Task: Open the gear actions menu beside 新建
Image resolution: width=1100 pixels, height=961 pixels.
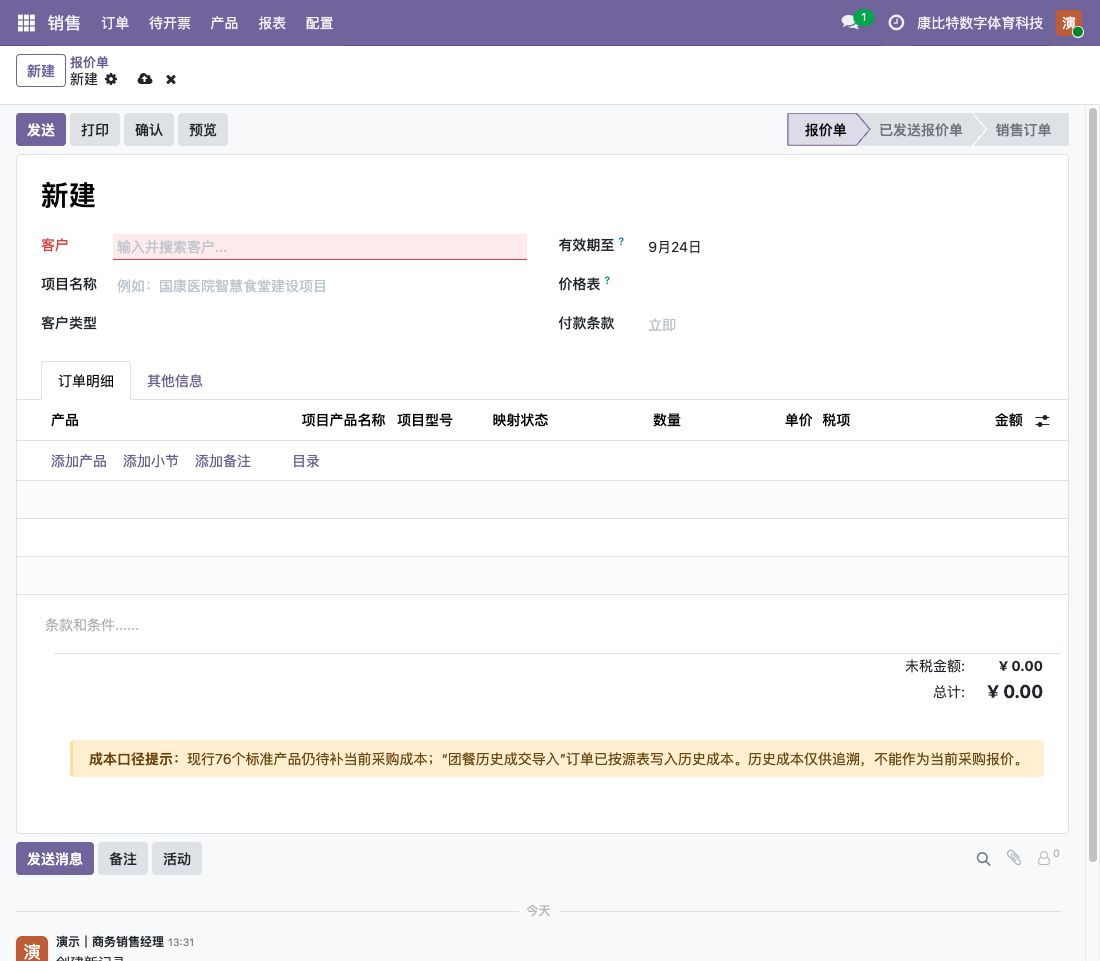Action: point(111,79)
